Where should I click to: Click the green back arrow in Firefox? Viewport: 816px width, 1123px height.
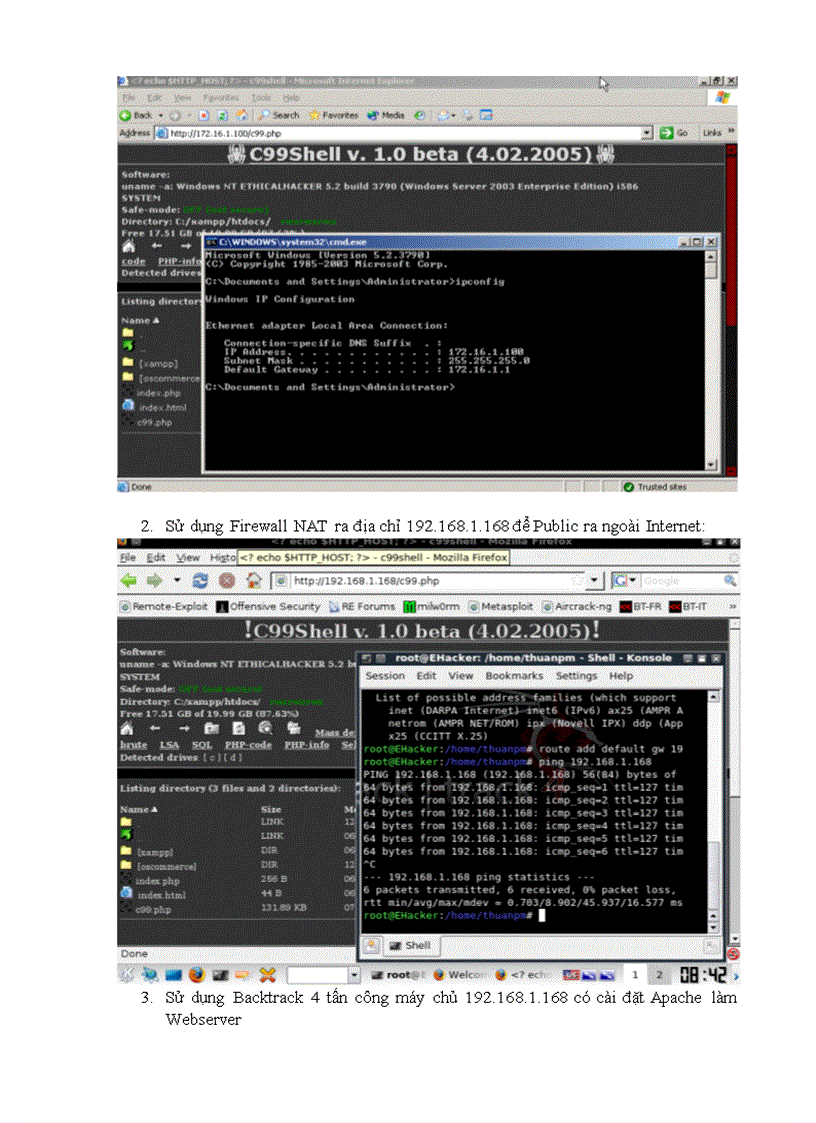129,581
